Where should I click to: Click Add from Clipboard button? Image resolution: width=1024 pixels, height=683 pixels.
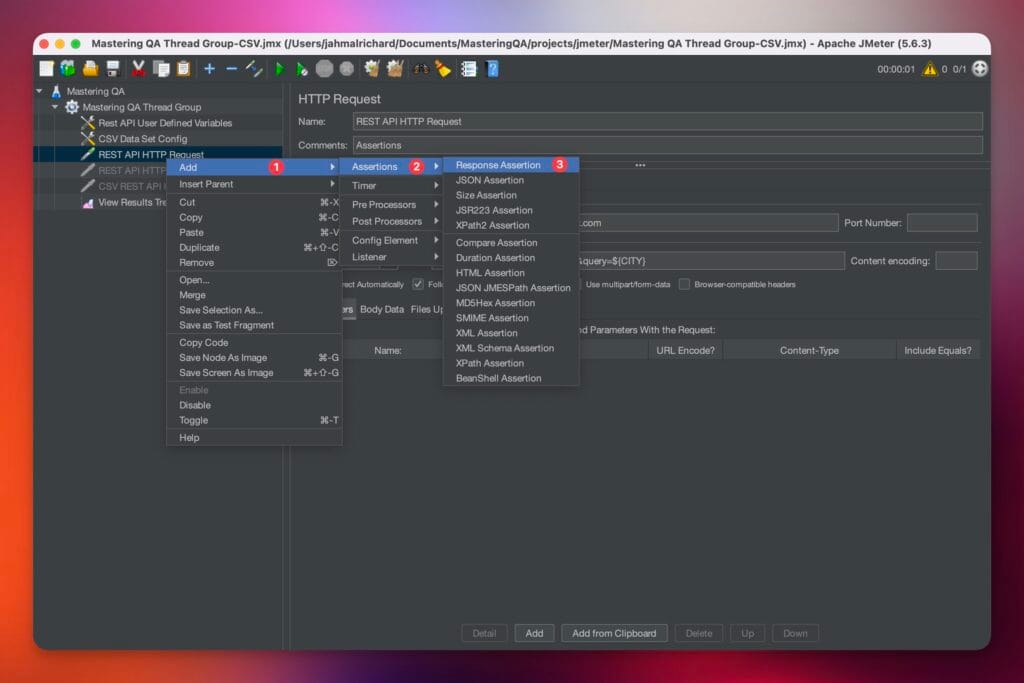tap(614, 633)
